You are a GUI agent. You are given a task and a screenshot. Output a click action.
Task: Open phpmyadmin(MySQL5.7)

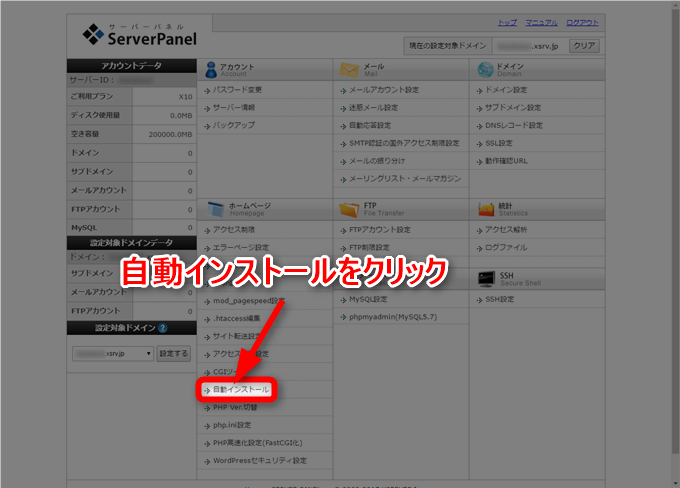tap(393, 317)
